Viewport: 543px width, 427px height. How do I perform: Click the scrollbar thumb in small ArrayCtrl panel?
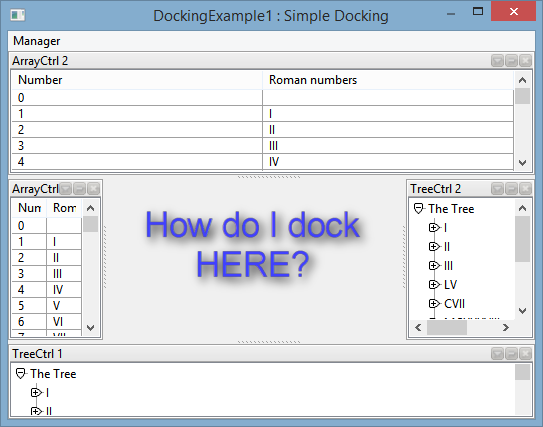click(x=90, y=224)
